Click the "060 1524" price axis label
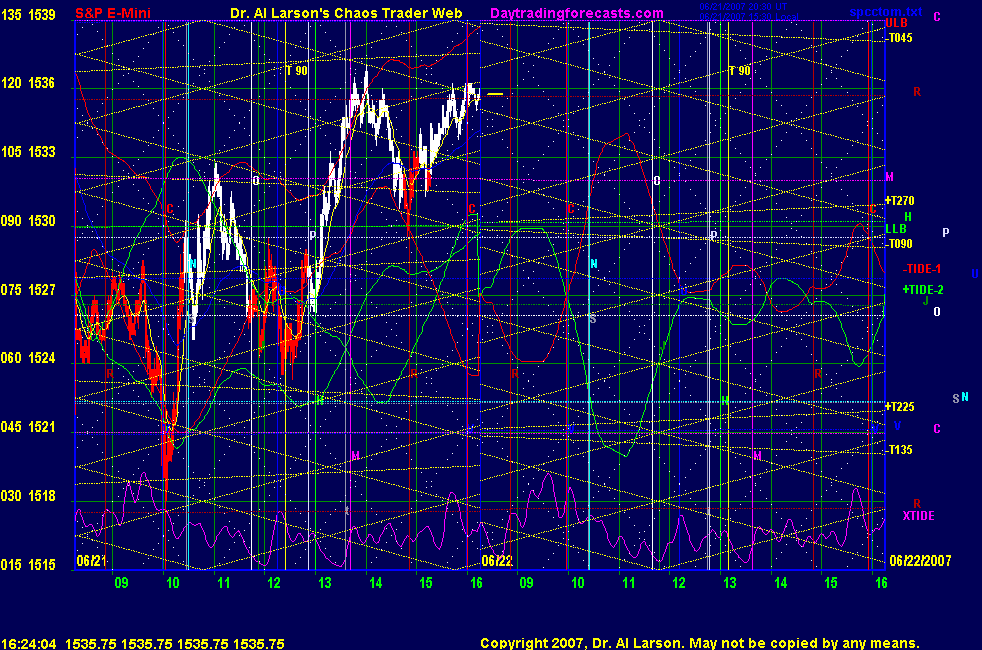The width and height of the screenshot is (982, 650). [x=28, y=358]
